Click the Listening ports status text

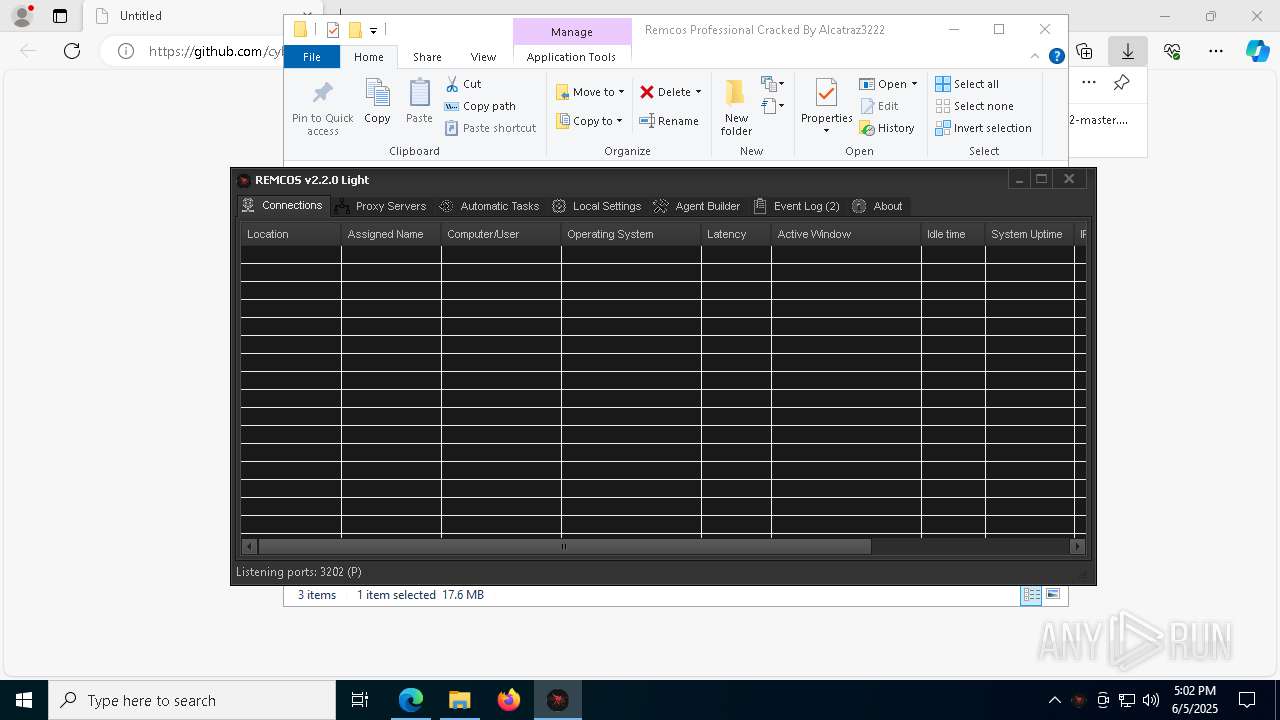[x=299, y=572]
